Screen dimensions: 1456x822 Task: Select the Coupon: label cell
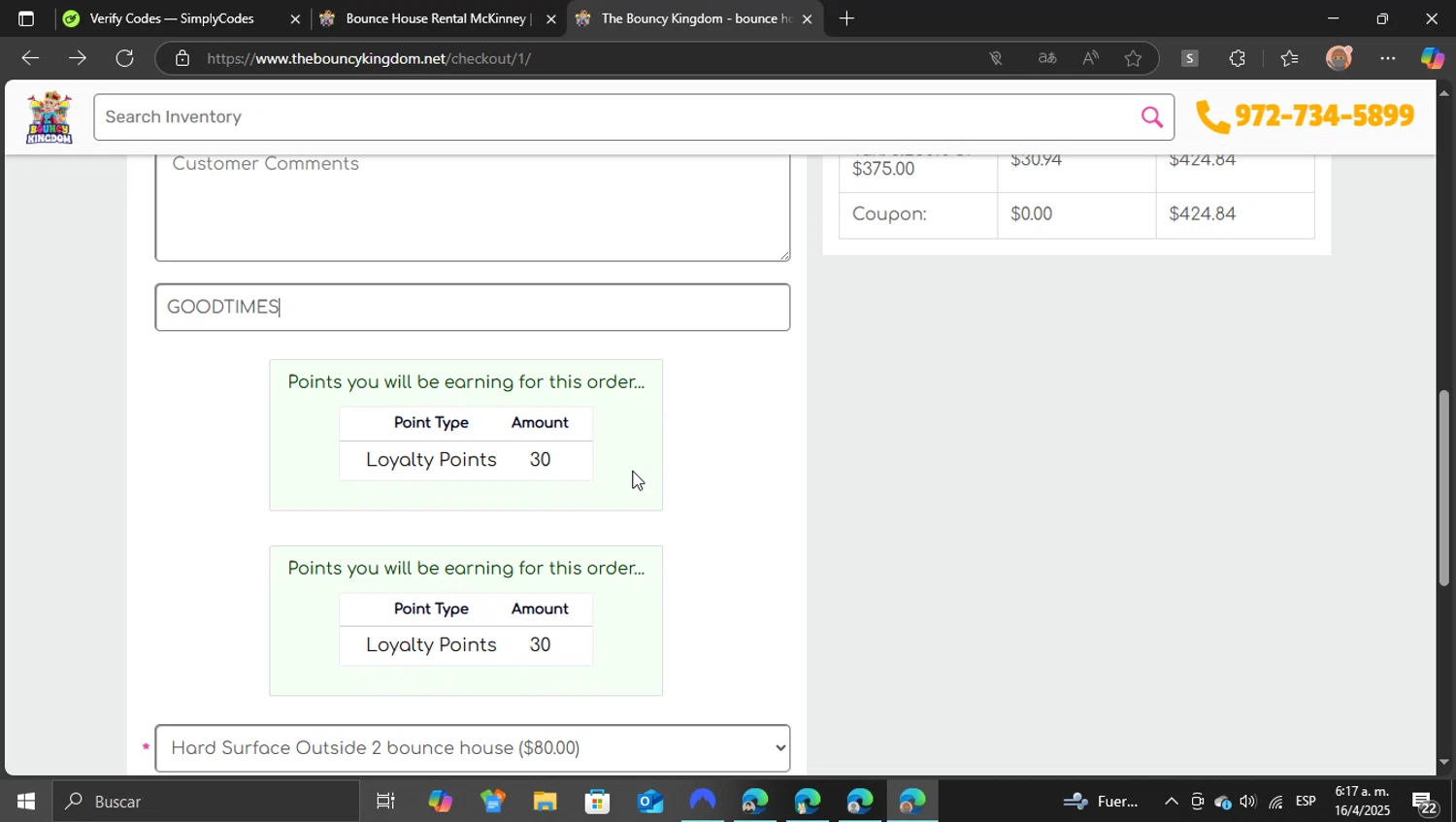918,214
